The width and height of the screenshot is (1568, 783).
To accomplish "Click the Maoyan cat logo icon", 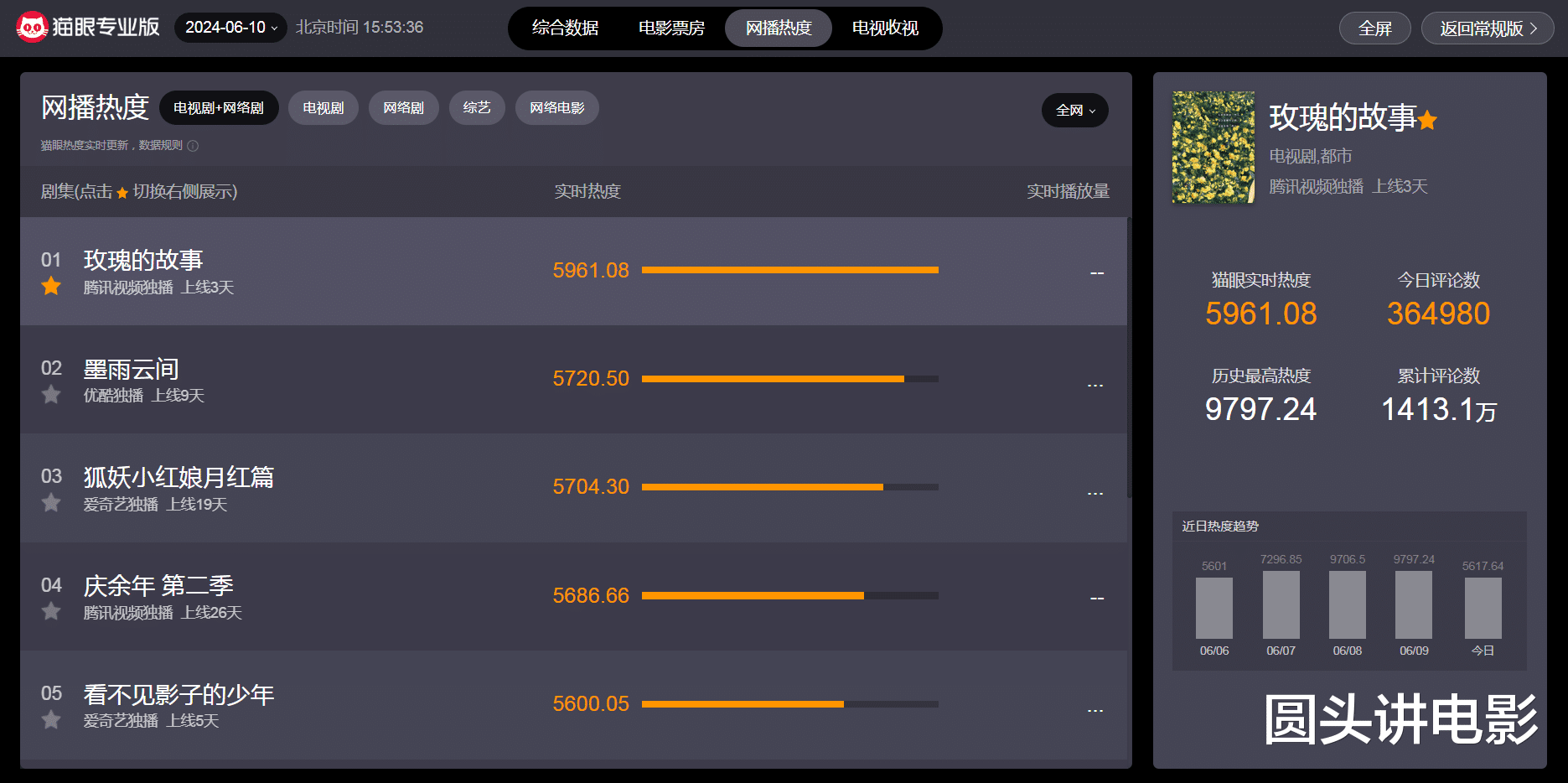I will [32, 28].
